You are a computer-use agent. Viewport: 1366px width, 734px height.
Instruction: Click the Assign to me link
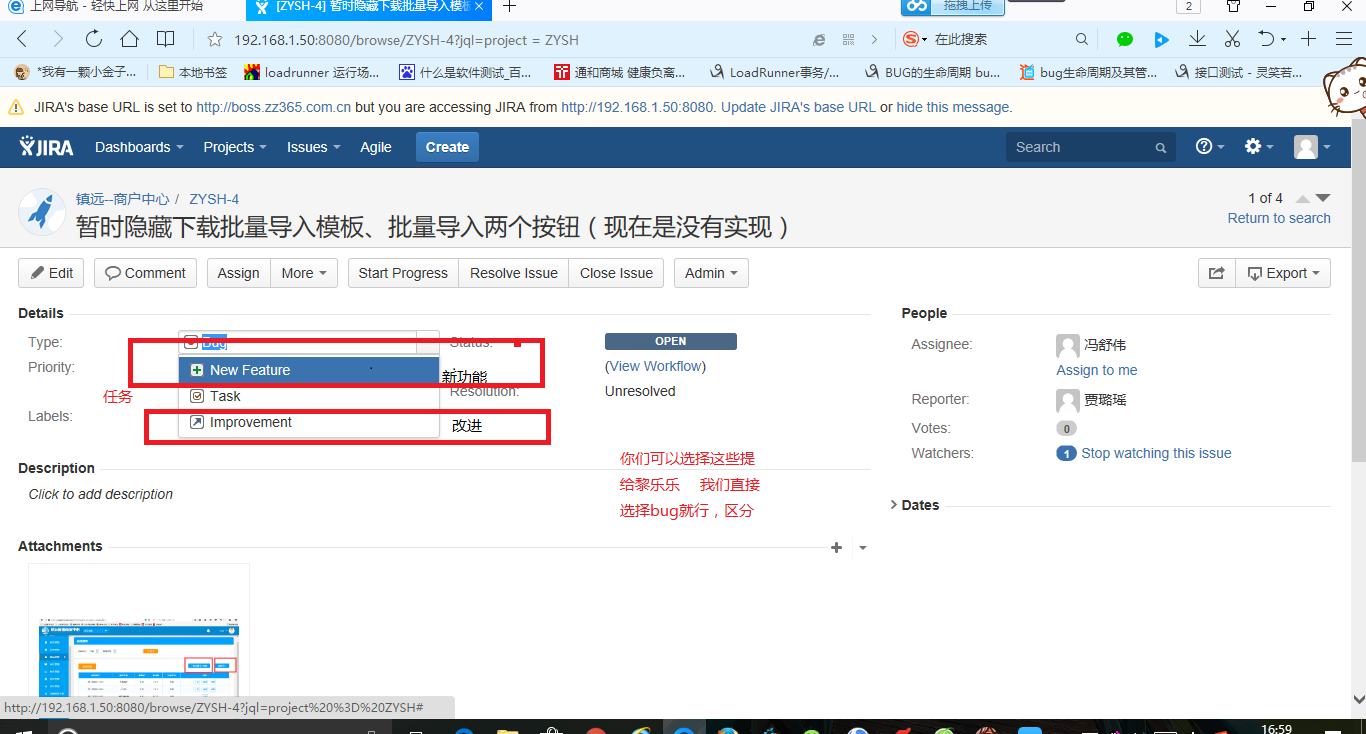1096,370
